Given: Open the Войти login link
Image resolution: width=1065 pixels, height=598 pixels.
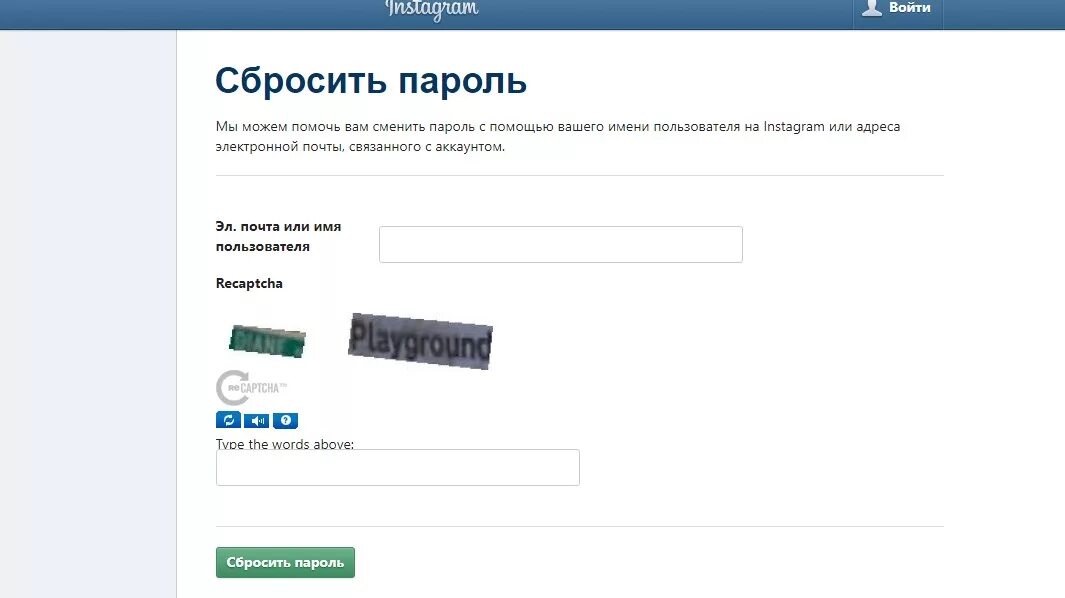Looking at the screenshot, I should pyautogui.click(x=909, y=7).
